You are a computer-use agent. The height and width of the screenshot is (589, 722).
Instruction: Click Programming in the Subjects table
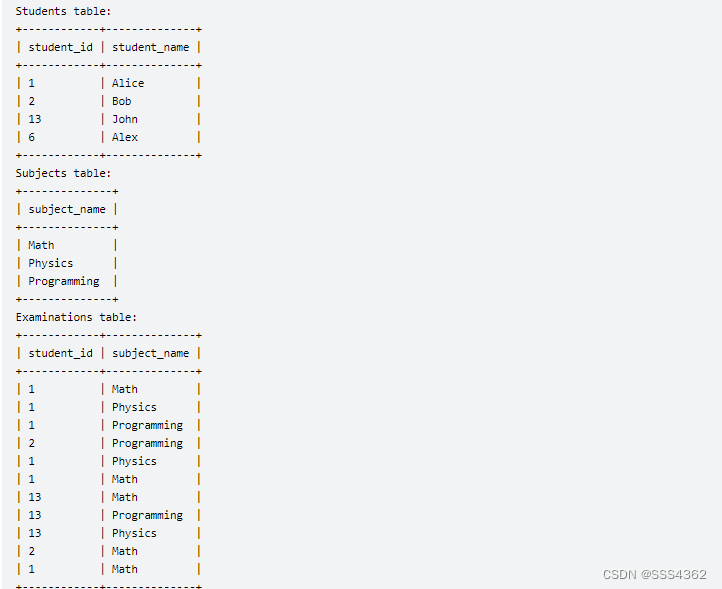tap(64, 281)
